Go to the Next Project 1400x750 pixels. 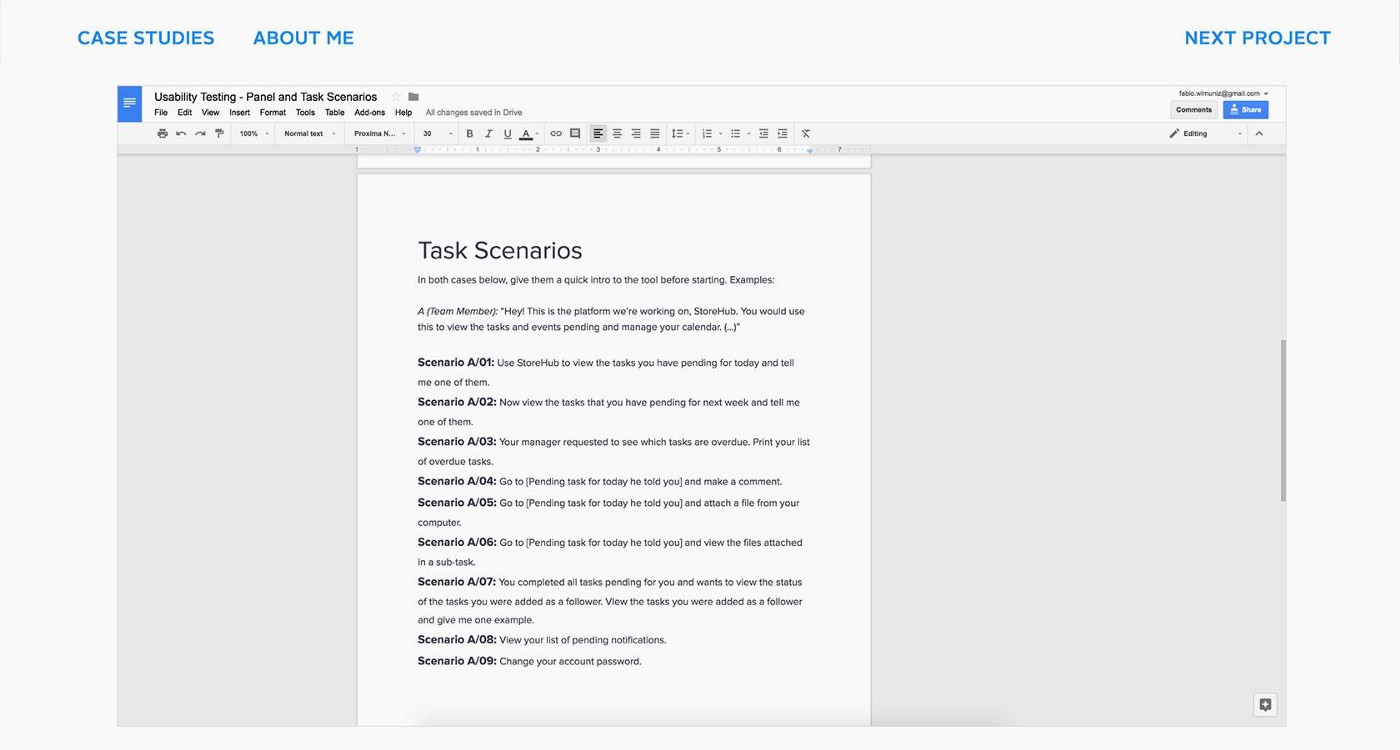tap(1258, 38)
